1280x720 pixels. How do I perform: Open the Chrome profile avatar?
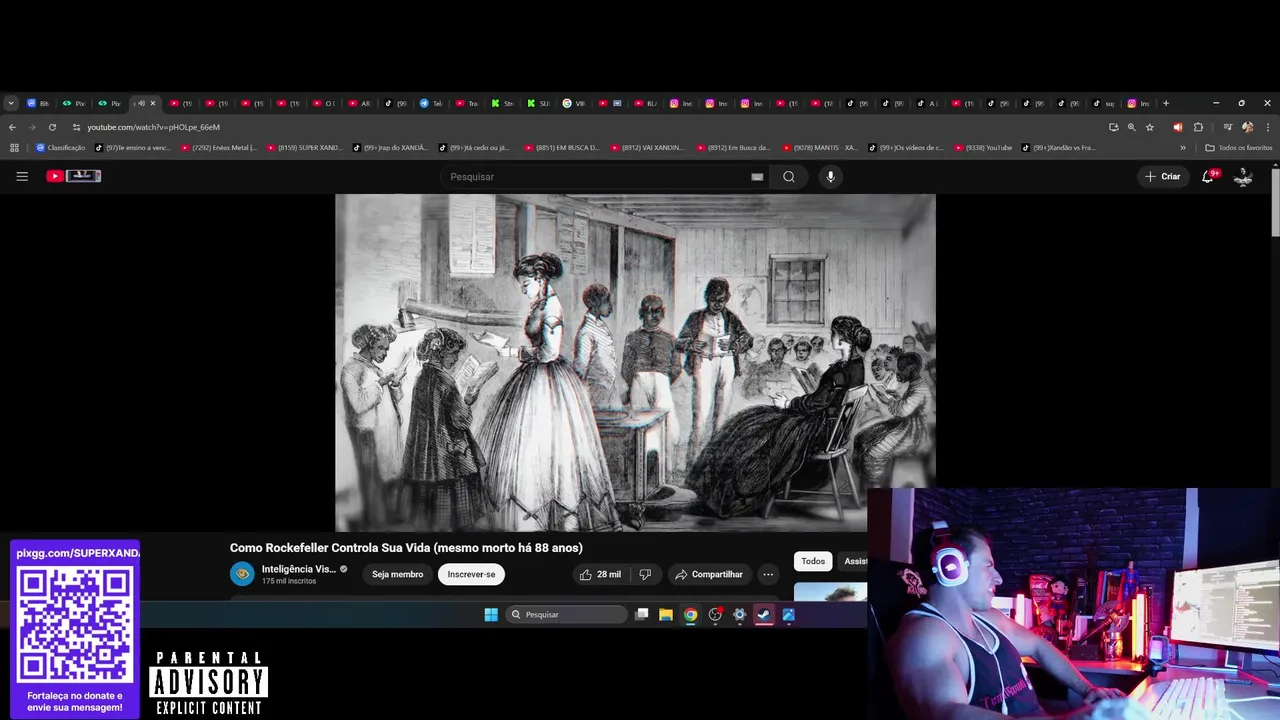(1247, 127)
